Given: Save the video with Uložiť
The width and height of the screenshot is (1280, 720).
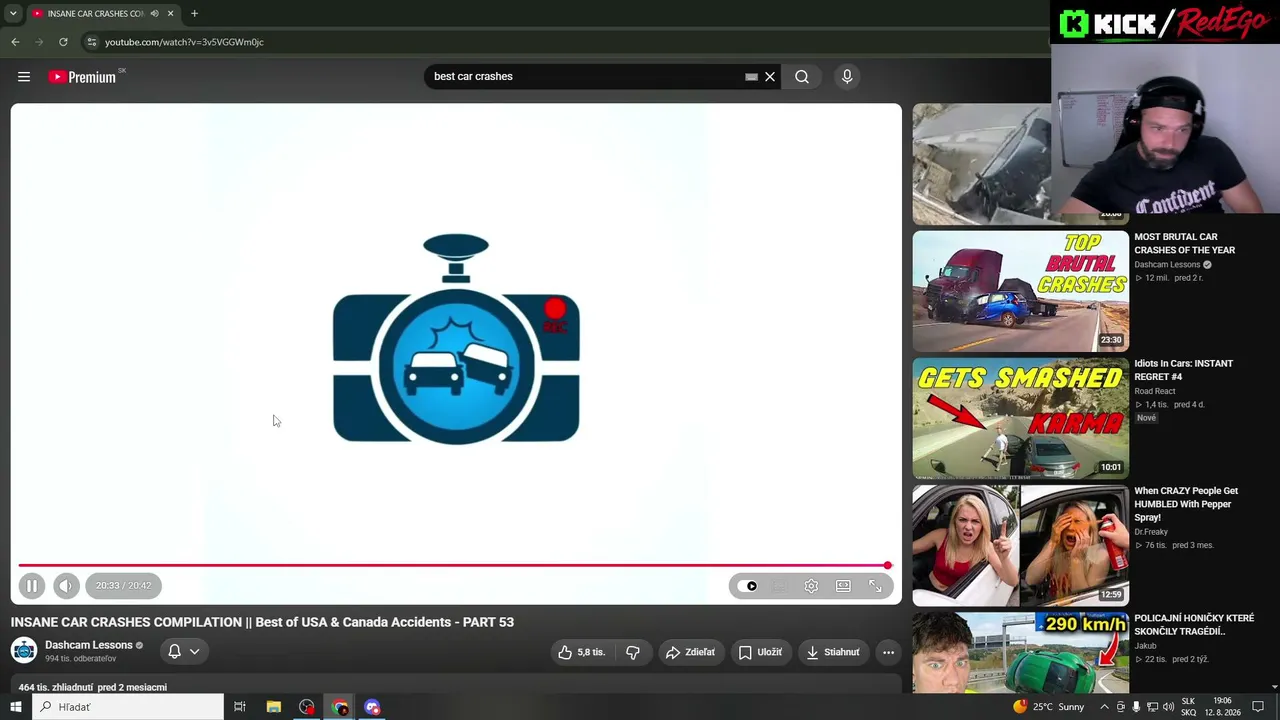Looking at the screenshot, I should (x=760, y=652).
